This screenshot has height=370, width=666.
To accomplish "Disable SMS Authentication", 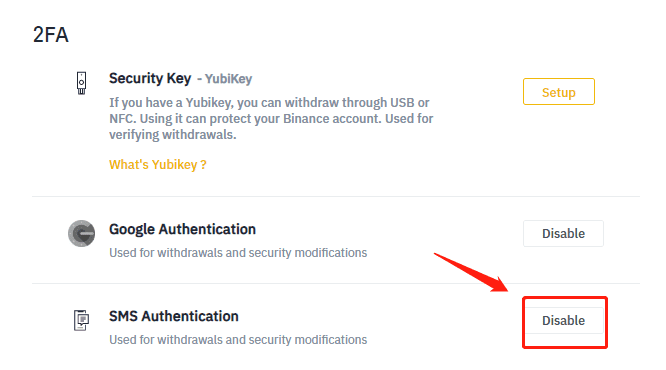I will pos(563,320).
